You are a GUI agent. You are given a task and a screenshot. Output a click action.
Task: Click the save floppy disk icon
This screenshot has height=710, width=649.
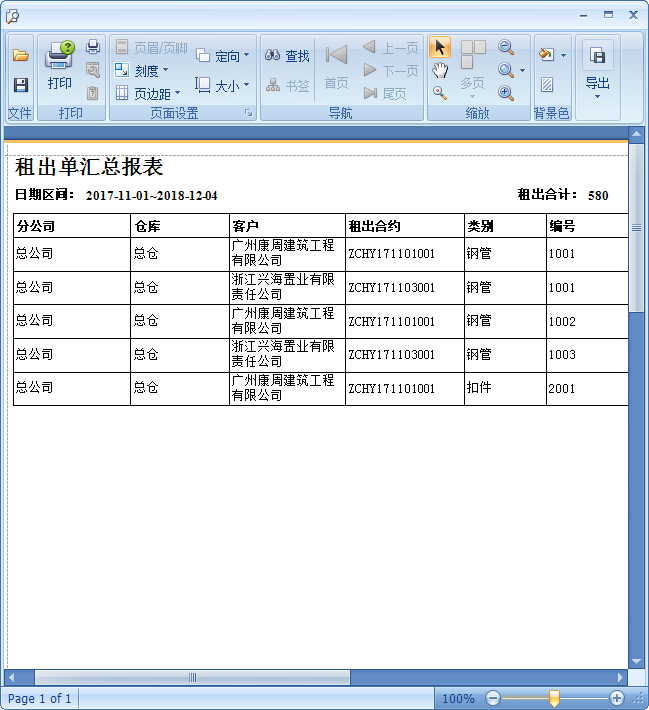[x=20, y=85]
